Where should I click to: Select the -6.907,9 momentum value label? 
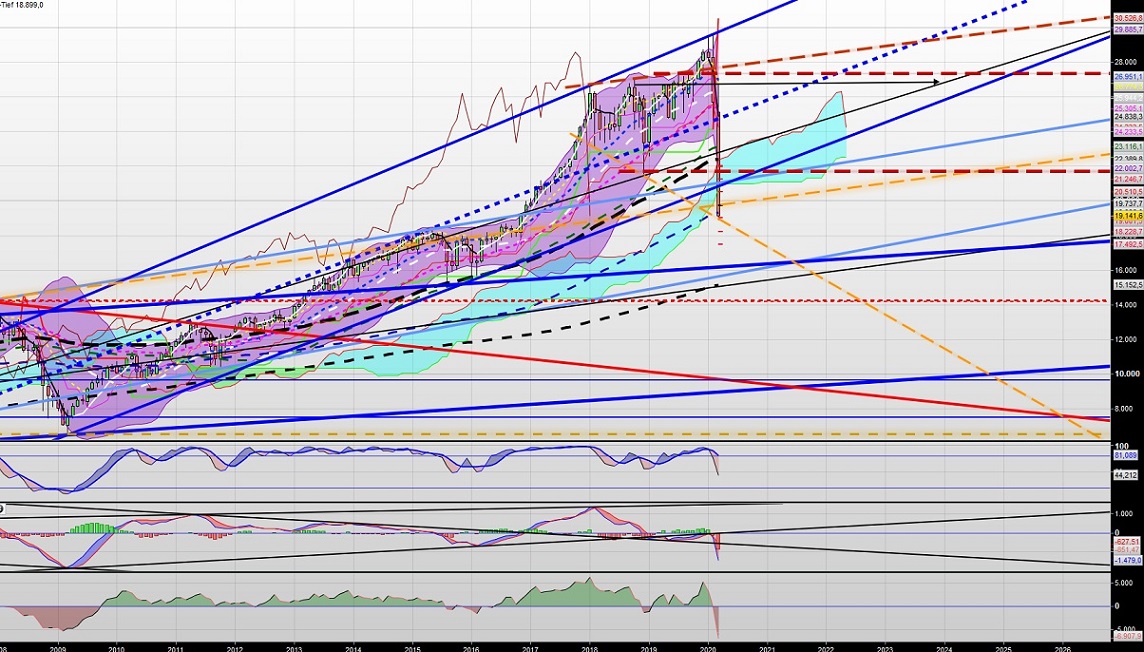pyautogui.click(x=1127, y=634)
